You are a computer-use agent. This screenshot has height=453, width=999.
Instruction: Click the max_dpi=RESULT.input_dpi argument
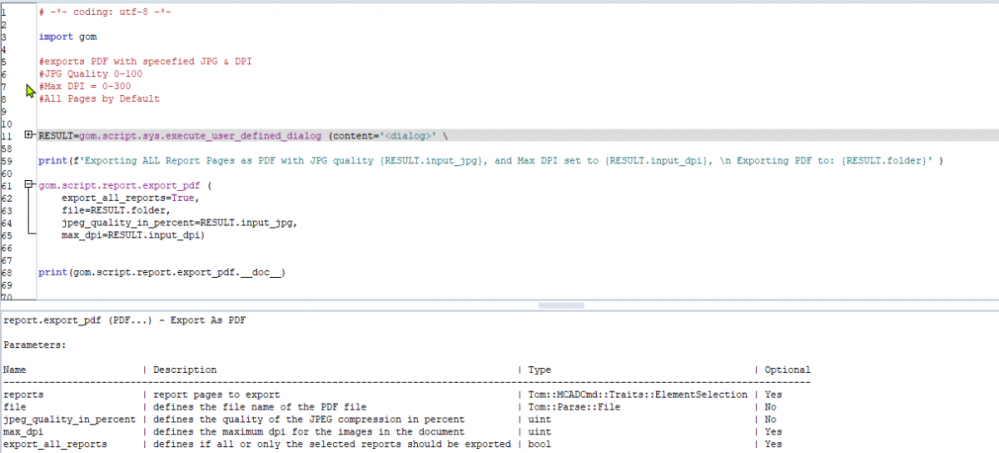132,235
